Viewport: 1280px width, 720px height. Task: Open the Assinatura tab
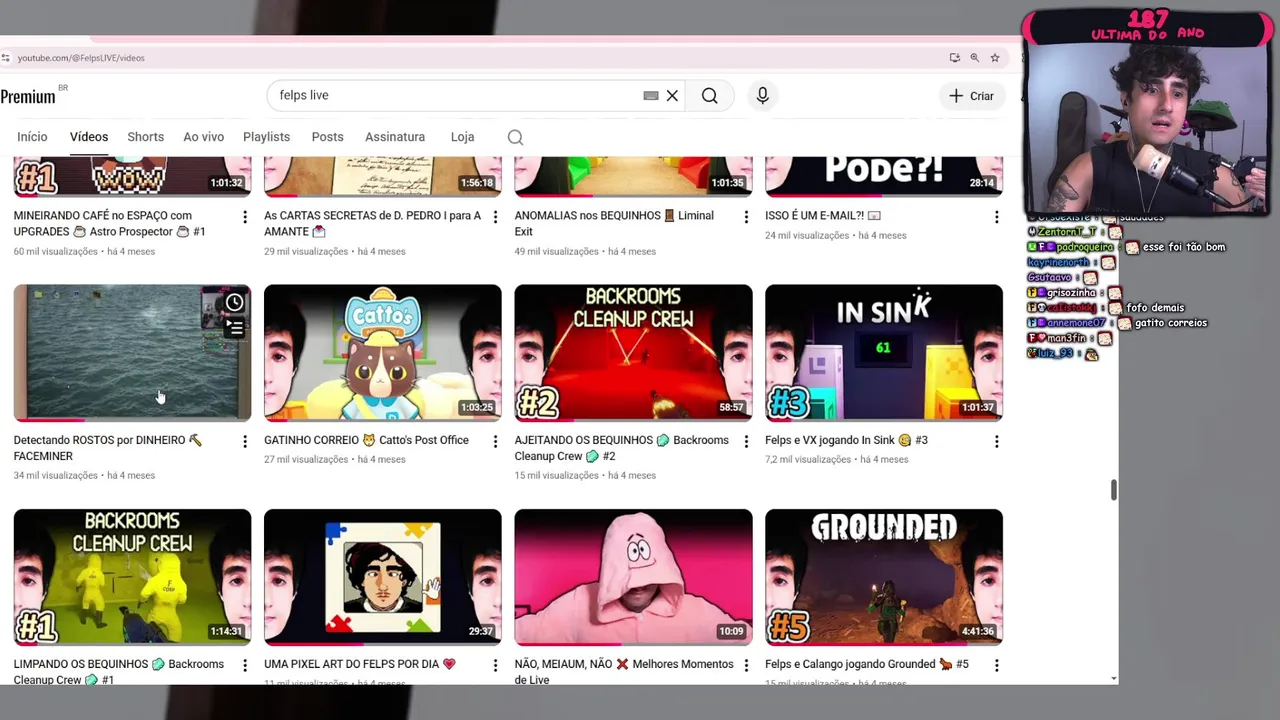pyautogui.click(x=395, y=137)
